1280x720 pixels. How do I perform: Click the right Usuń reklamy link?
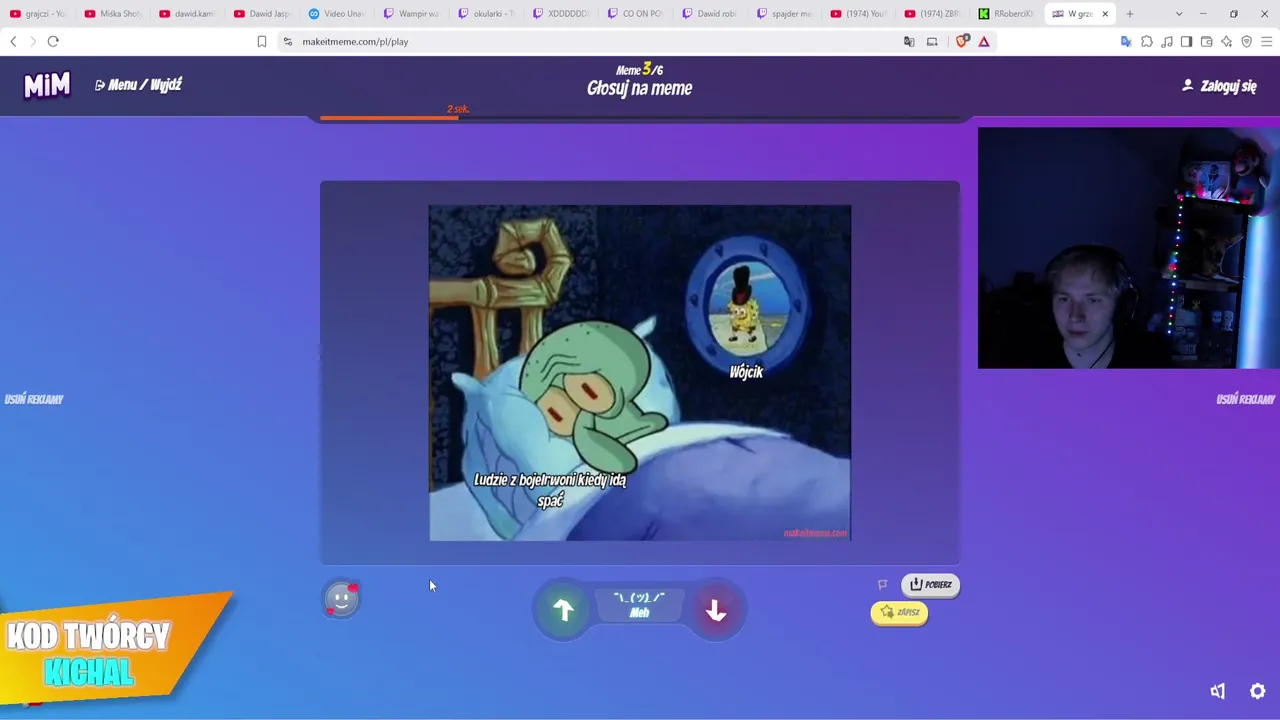1245,399
